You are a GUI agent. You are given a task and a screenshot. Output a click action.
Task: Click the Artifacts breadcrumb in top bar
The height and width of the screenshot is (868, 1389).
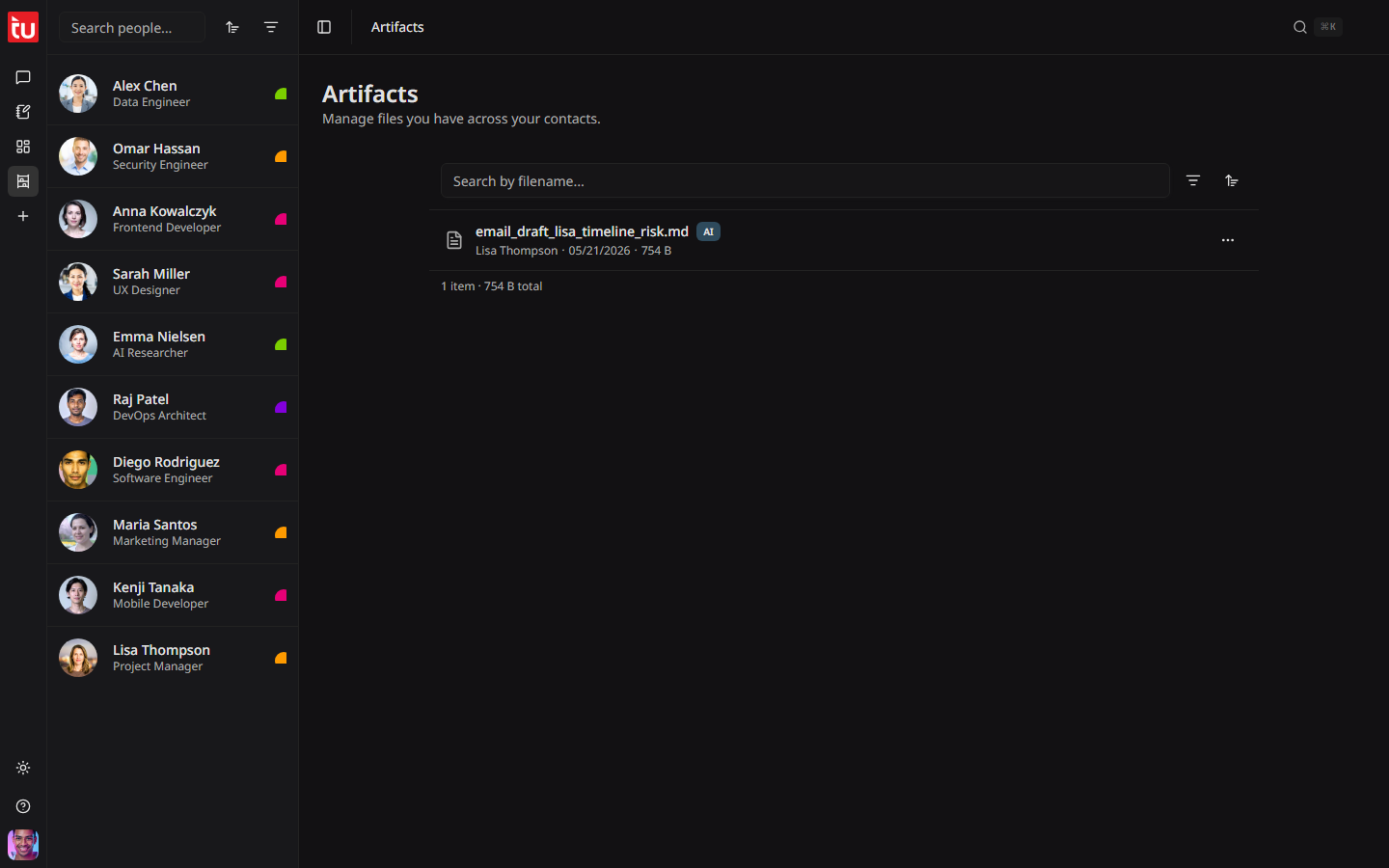397,27
